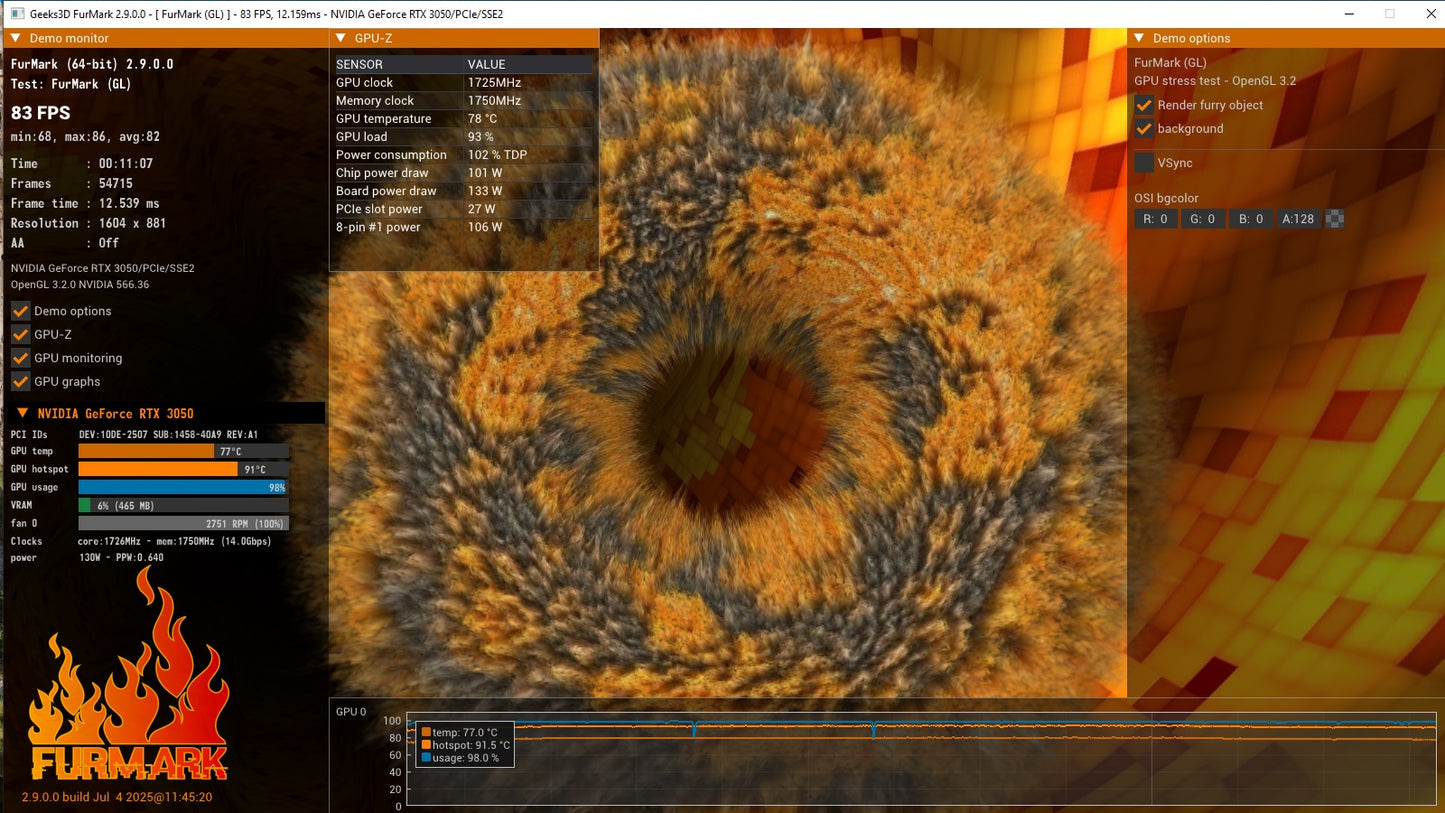Click the GPU hotspot orange bar
Viewport: 1445px width, 813px height.
[x=158, y=469]
